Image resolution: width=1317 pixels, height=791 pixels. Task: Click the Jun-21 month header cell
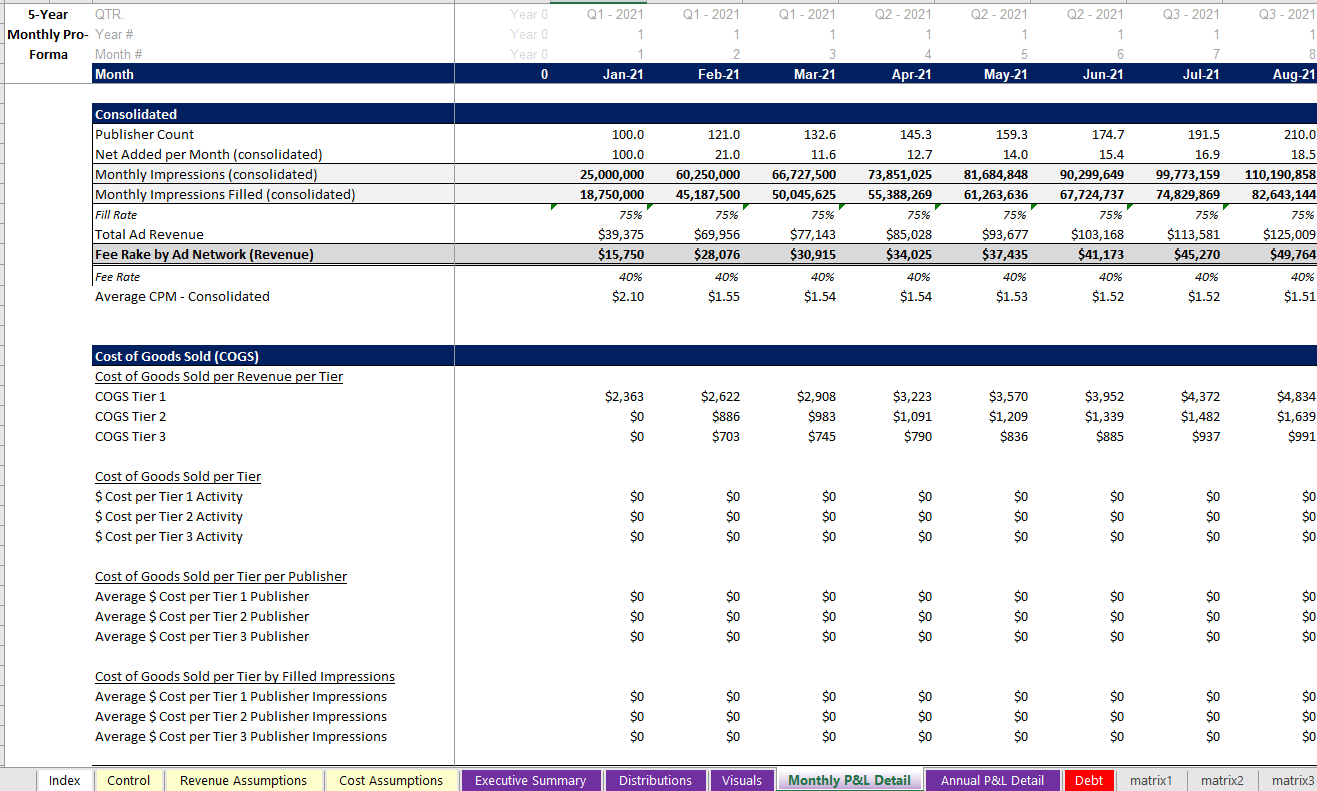pyautogui.click(x=1078, y=74)
